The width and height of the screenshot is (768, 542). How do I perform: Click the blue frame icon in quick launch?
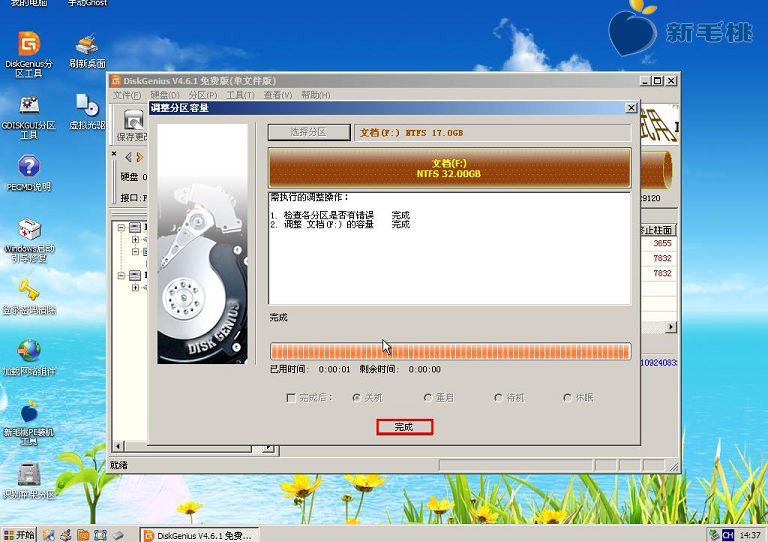100,535
